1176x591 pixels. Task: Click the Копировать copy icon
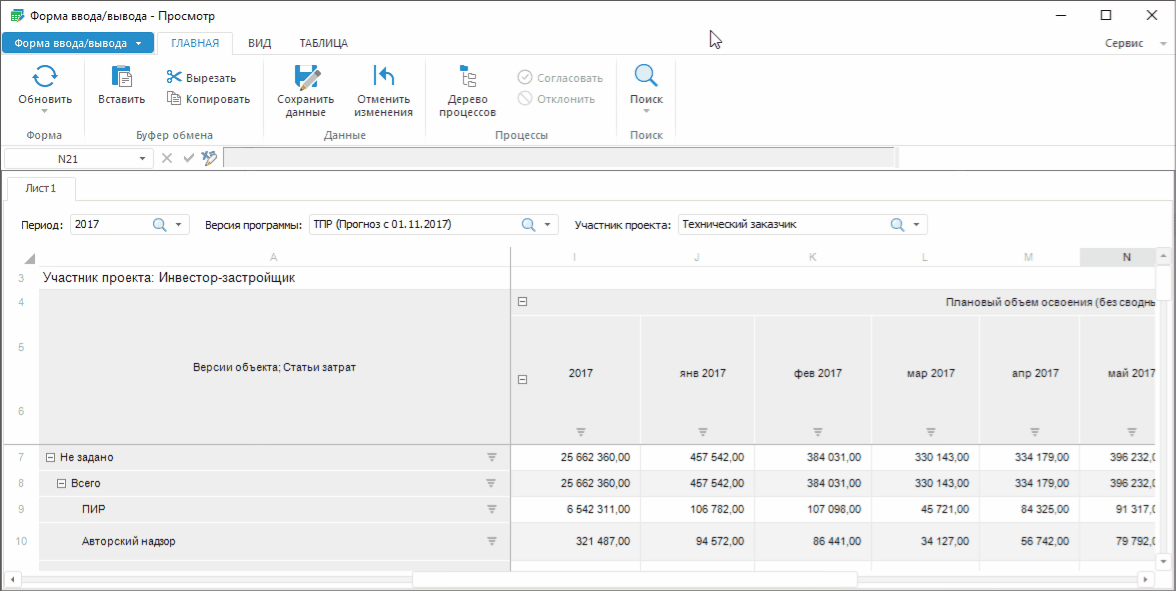point(174,98)
